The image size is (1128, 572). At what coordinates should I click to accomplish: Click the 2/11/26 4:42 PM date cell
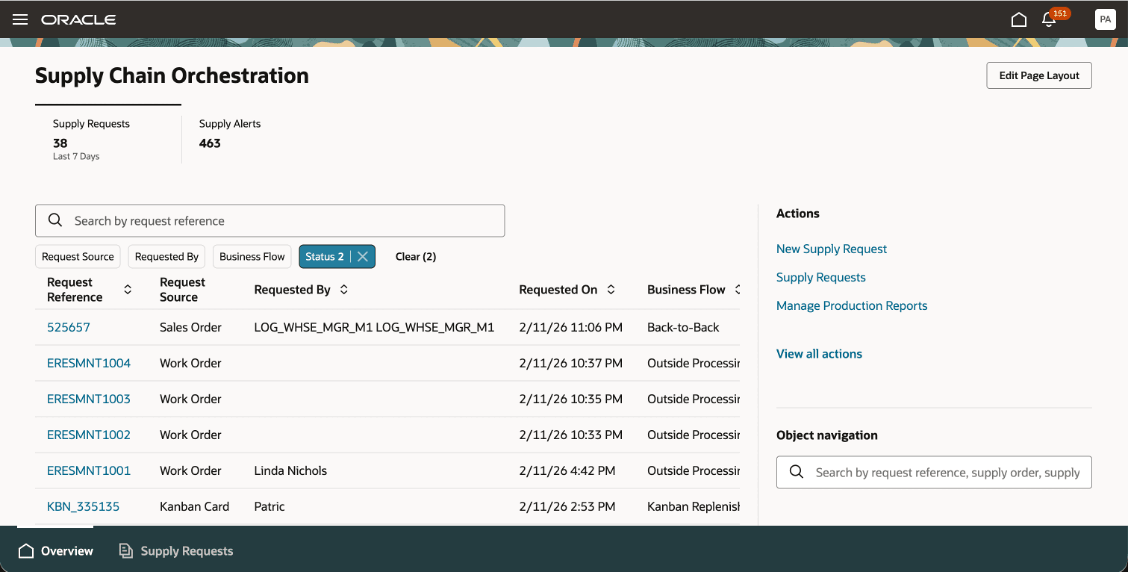pos(567,471)
